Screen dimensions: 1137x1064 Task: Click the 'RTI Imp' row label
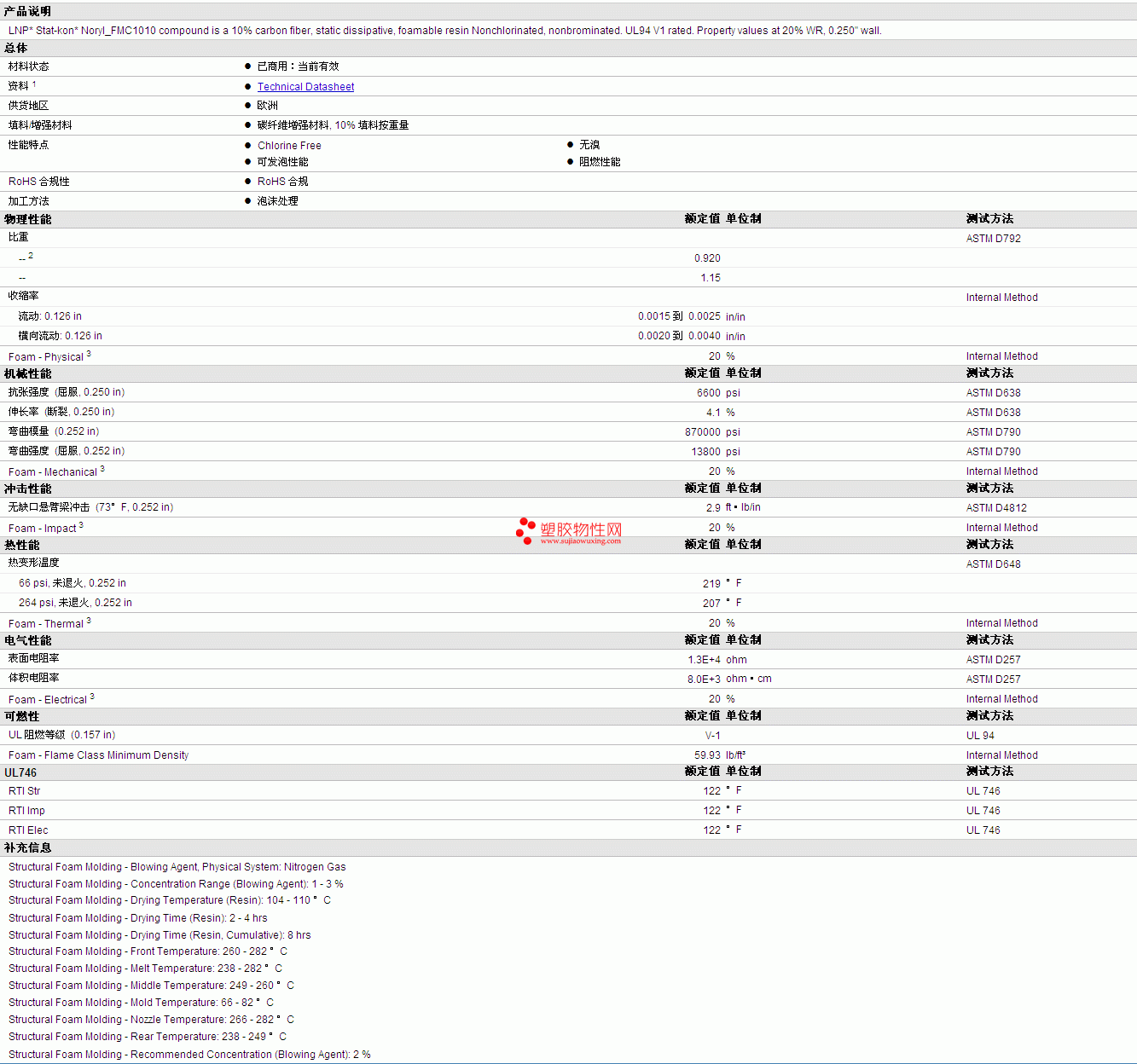click(27, 811)
